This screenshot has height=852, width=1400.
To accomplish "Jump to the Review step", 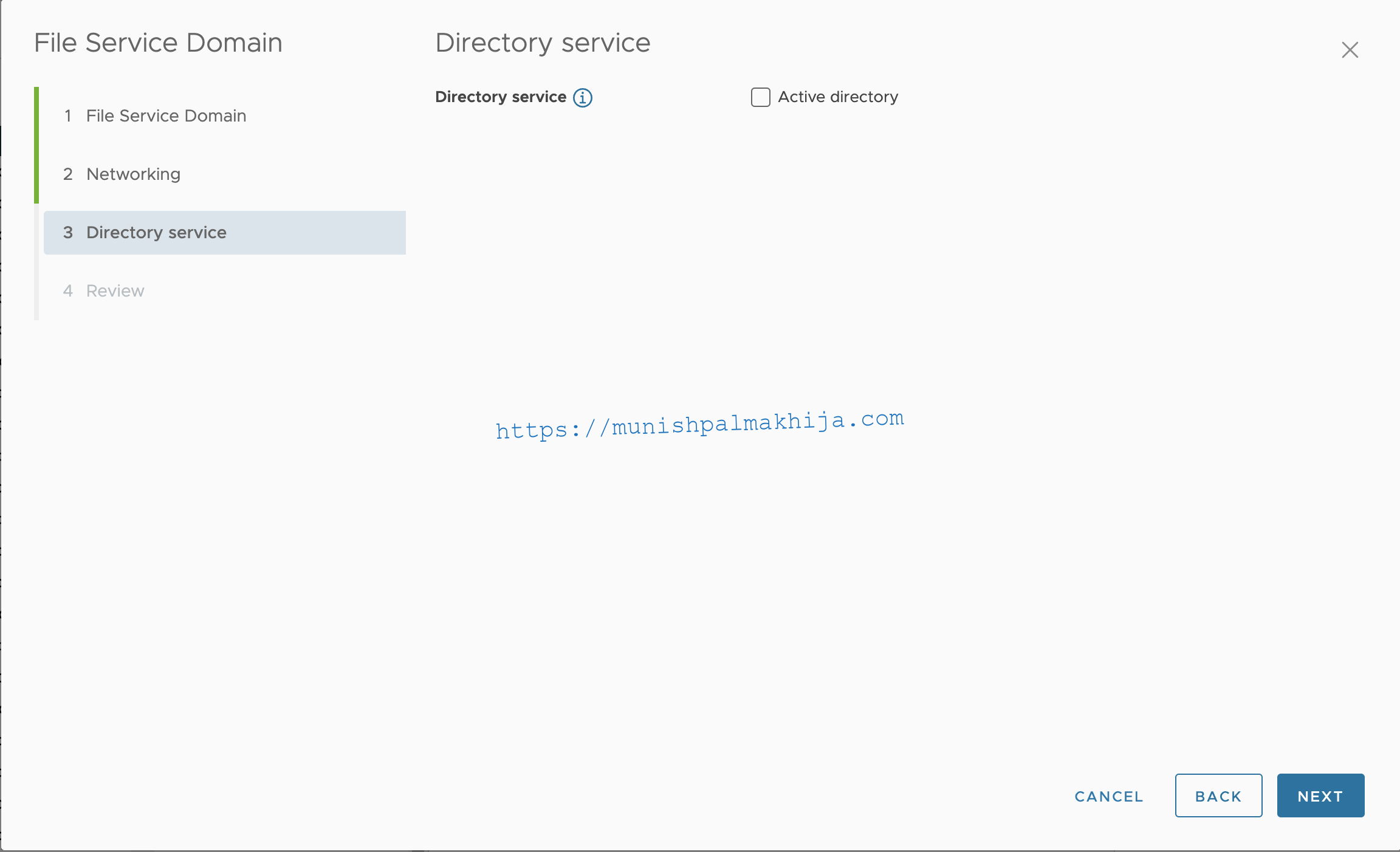I will tap(225, 291).
